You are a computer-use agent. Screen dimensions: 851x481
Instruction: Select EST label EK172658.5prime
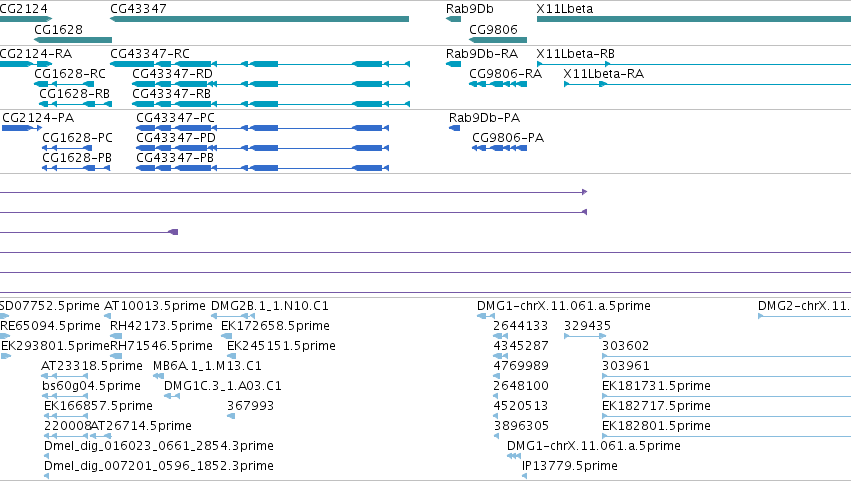pos(275,326)
